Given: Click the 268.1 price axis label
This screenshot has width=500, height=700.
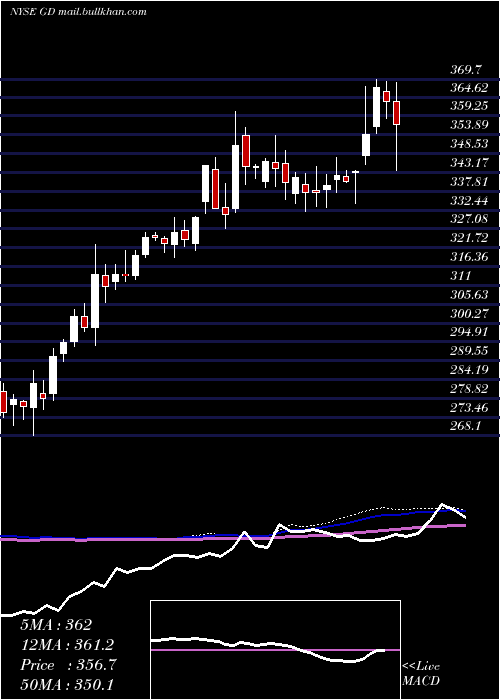Looking at the screenshot, I should [x=466, y=426].
